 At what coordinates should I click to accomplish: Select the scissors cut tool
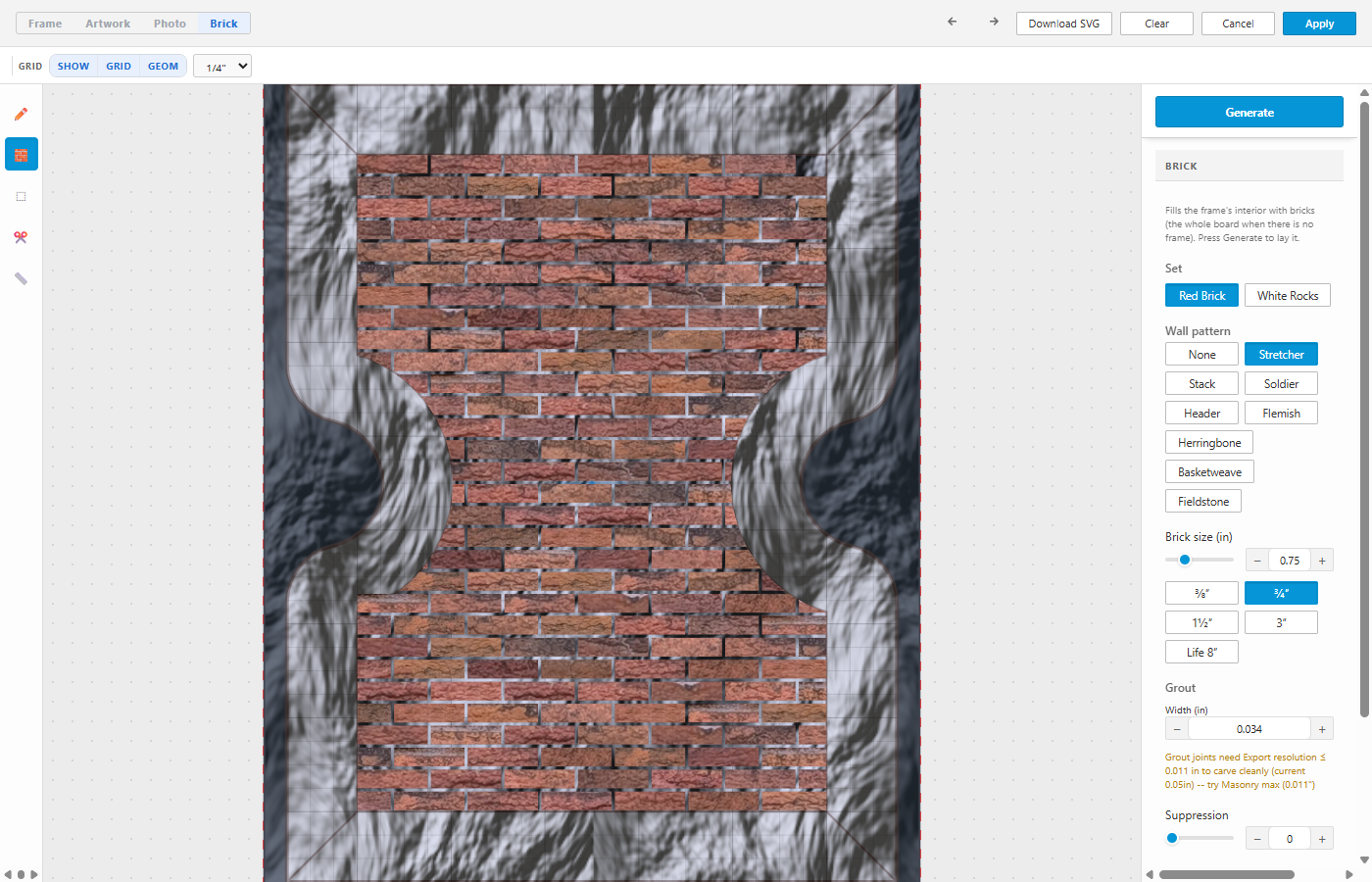21,237
